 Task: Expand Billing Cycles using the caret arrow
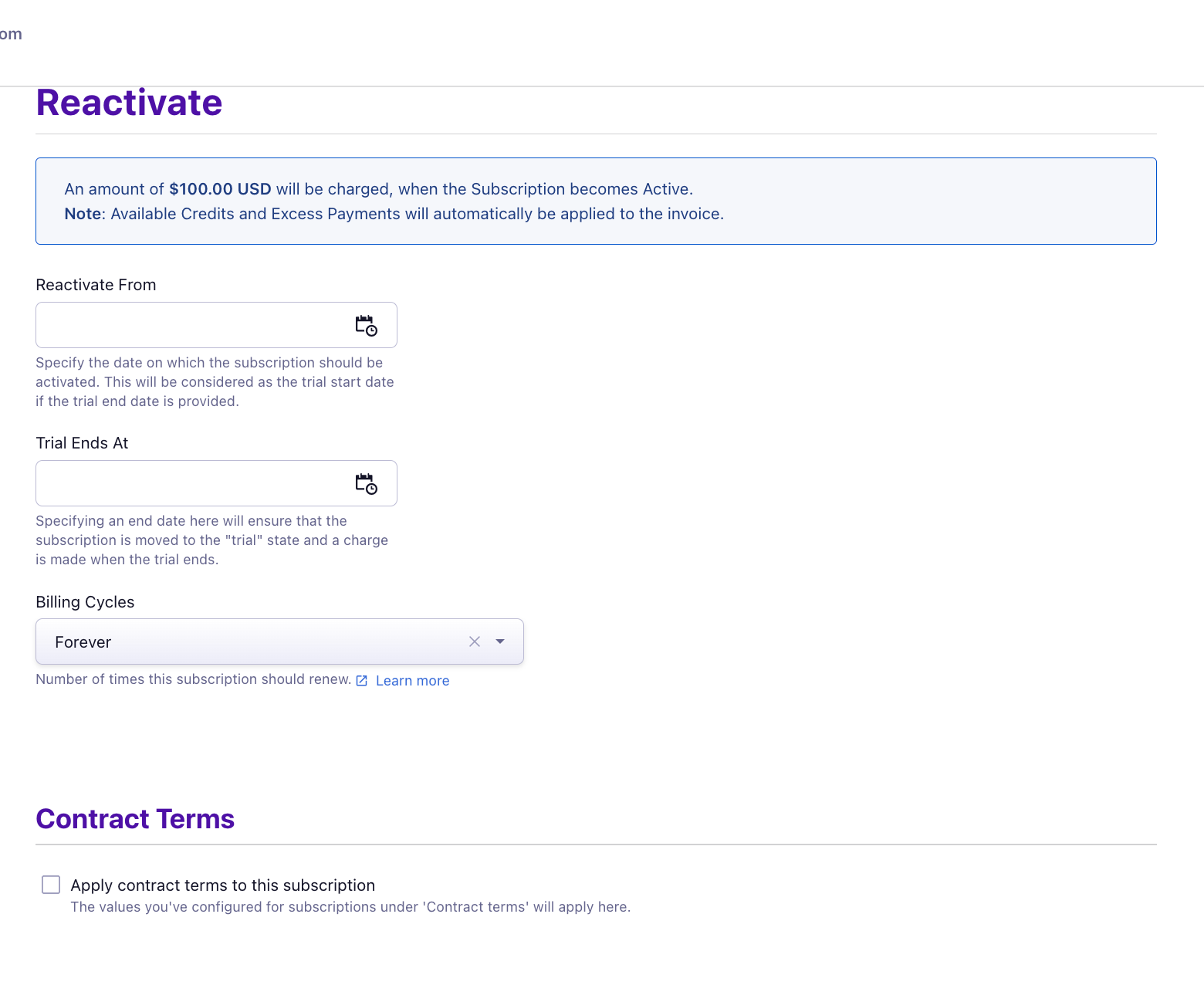[x=500, y=641]
